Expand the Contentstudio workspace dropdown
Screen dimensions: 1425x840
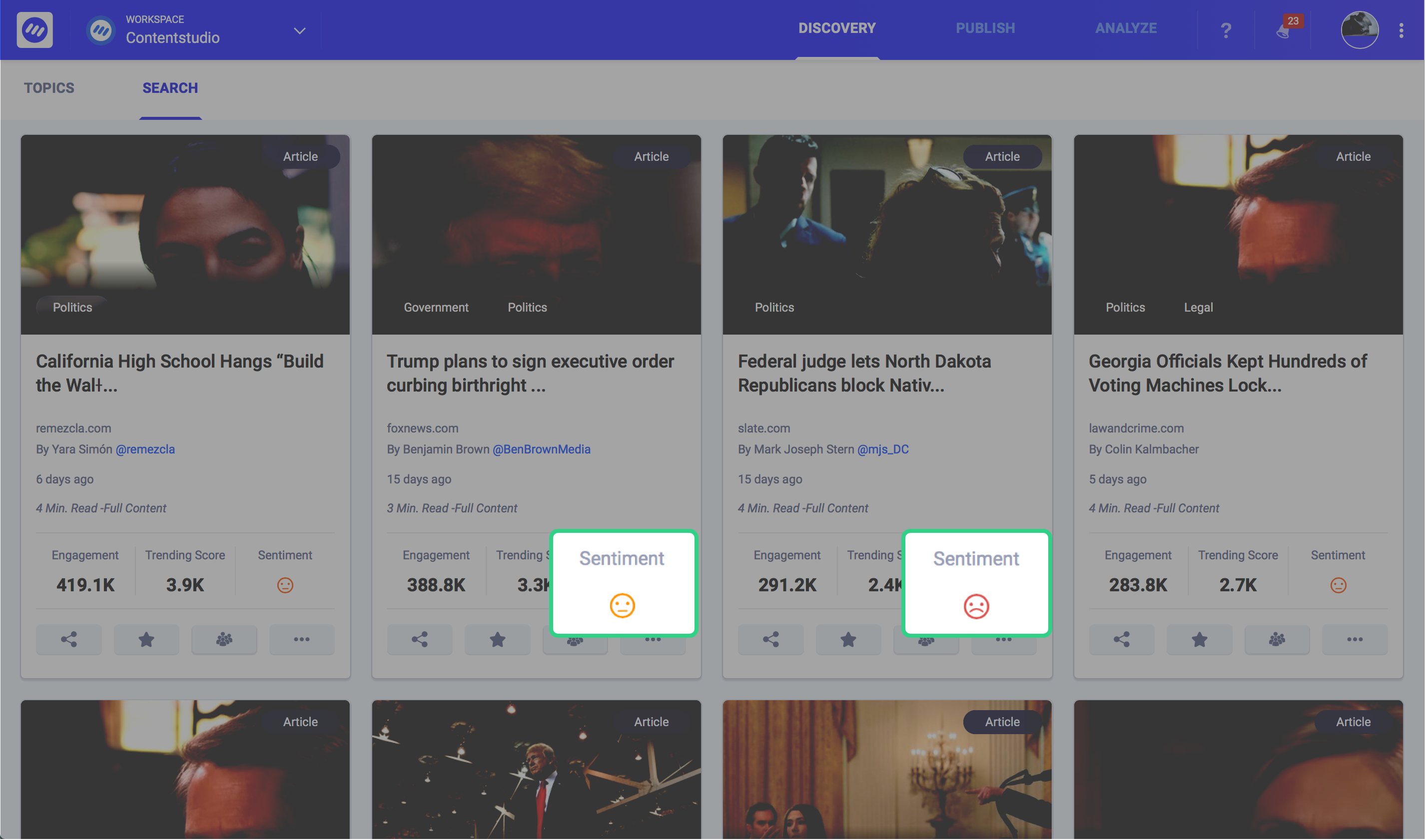click(x=300, y=30)
